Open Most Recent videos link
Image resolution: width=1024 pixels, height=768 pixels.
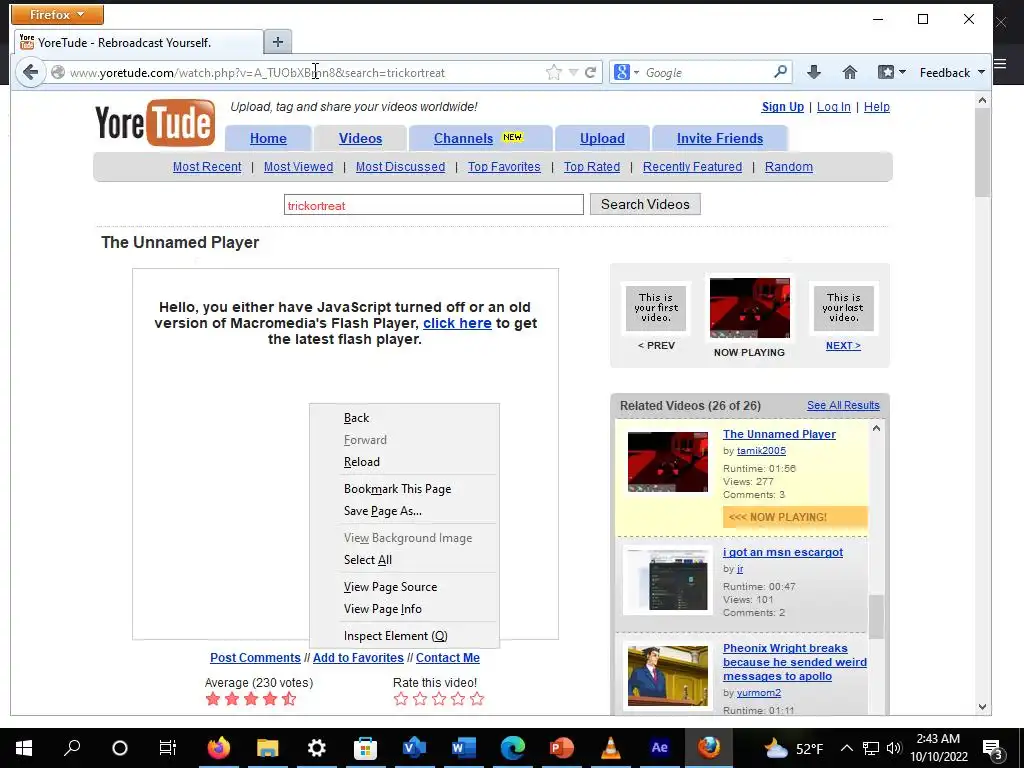tap(207, 167)
